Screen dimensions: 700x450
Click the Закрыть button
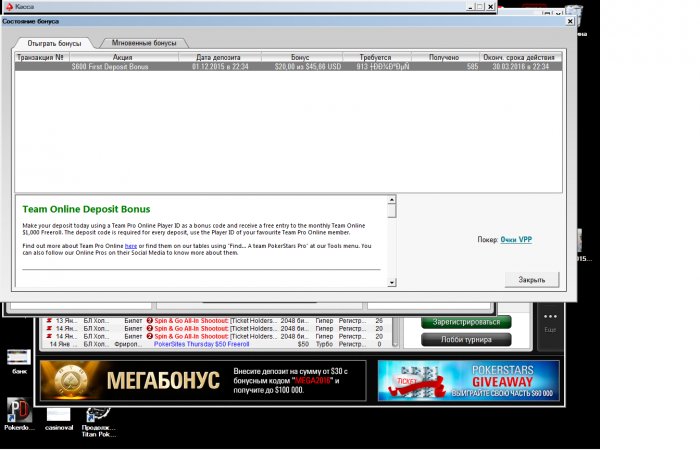[532, 280]
